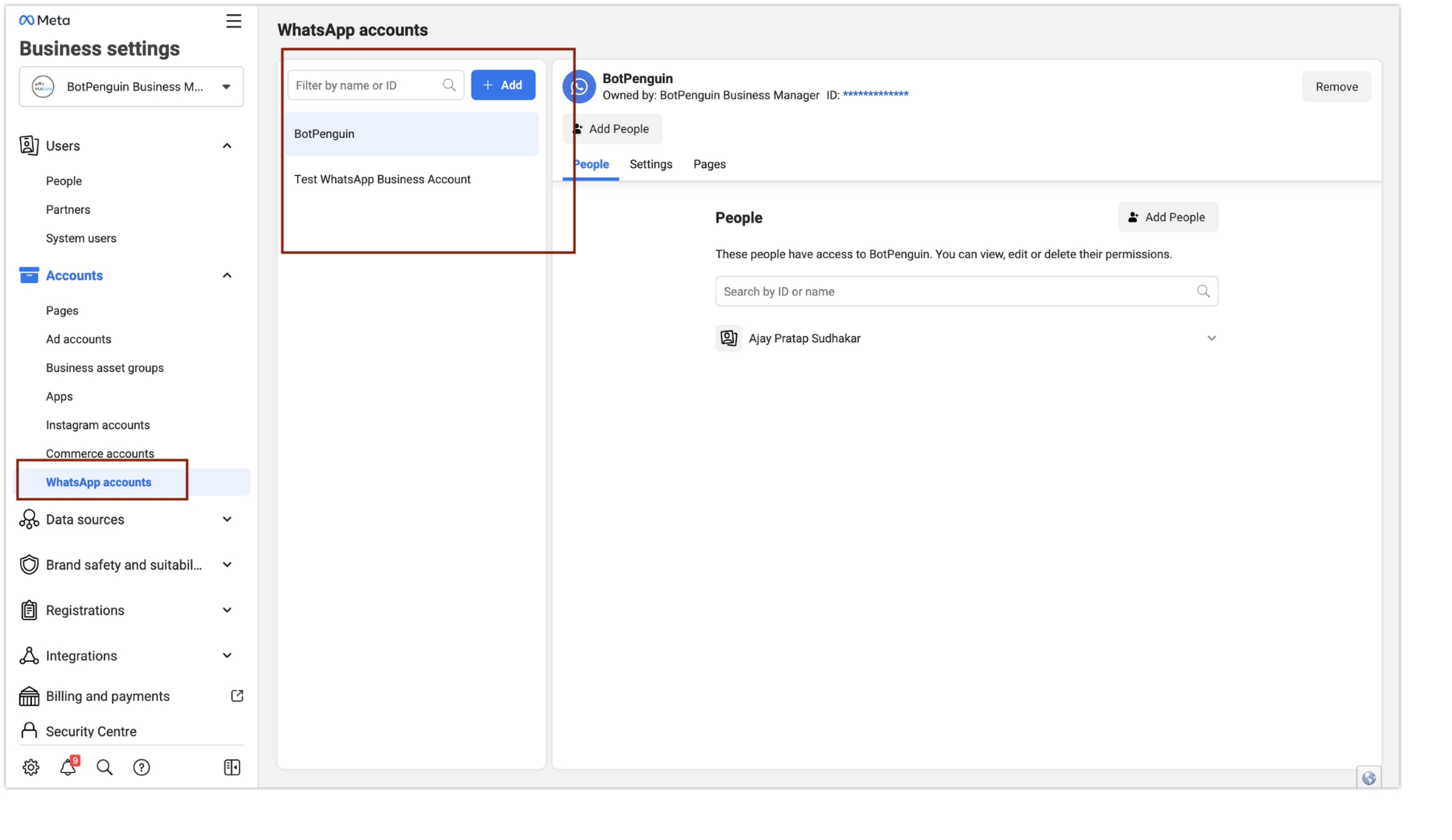1452x840 pixels.
Task: Click the masked account ID link
Action: [875, 95]
